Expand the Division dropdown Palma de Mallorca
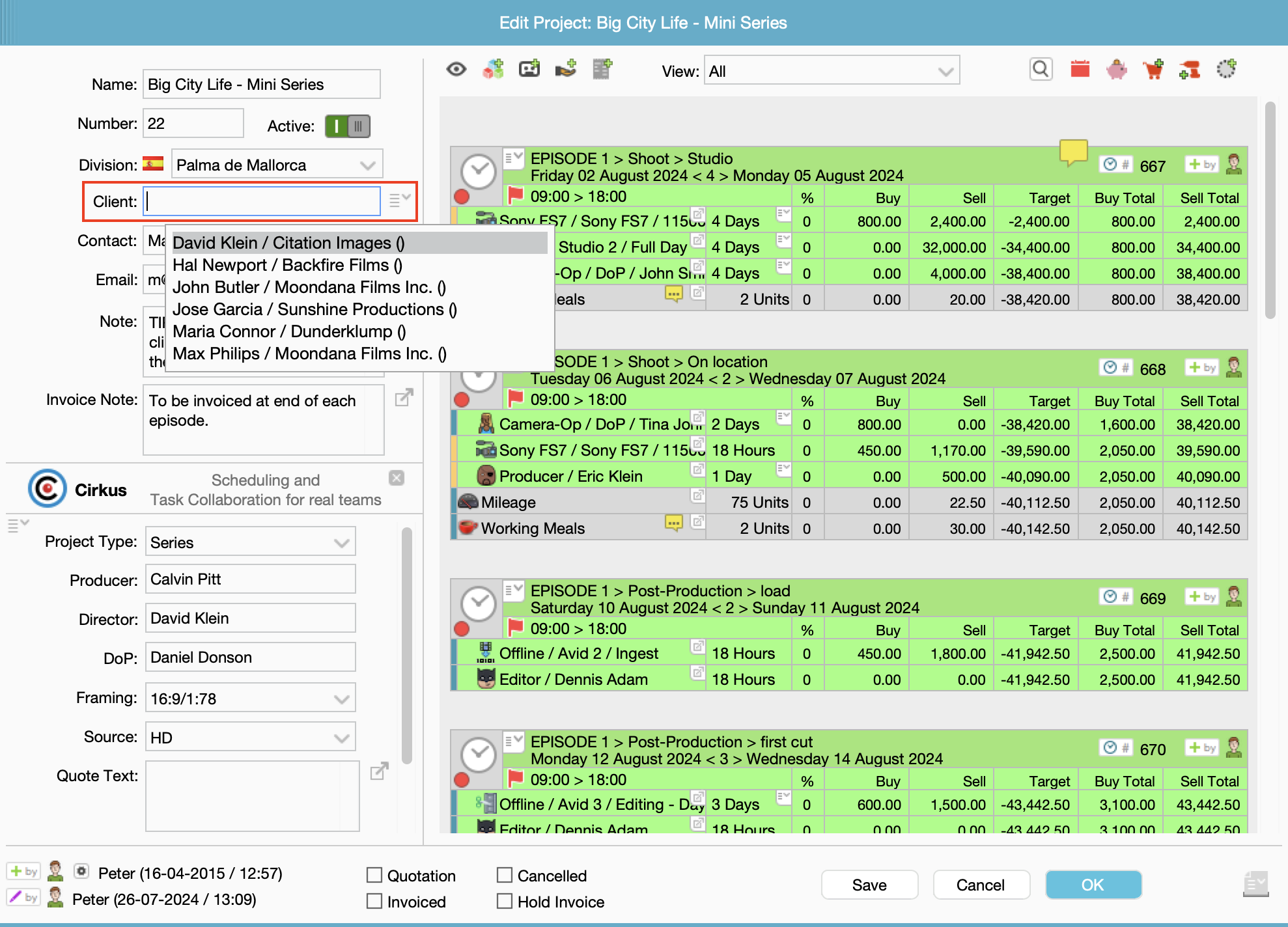 pos(277,165)
